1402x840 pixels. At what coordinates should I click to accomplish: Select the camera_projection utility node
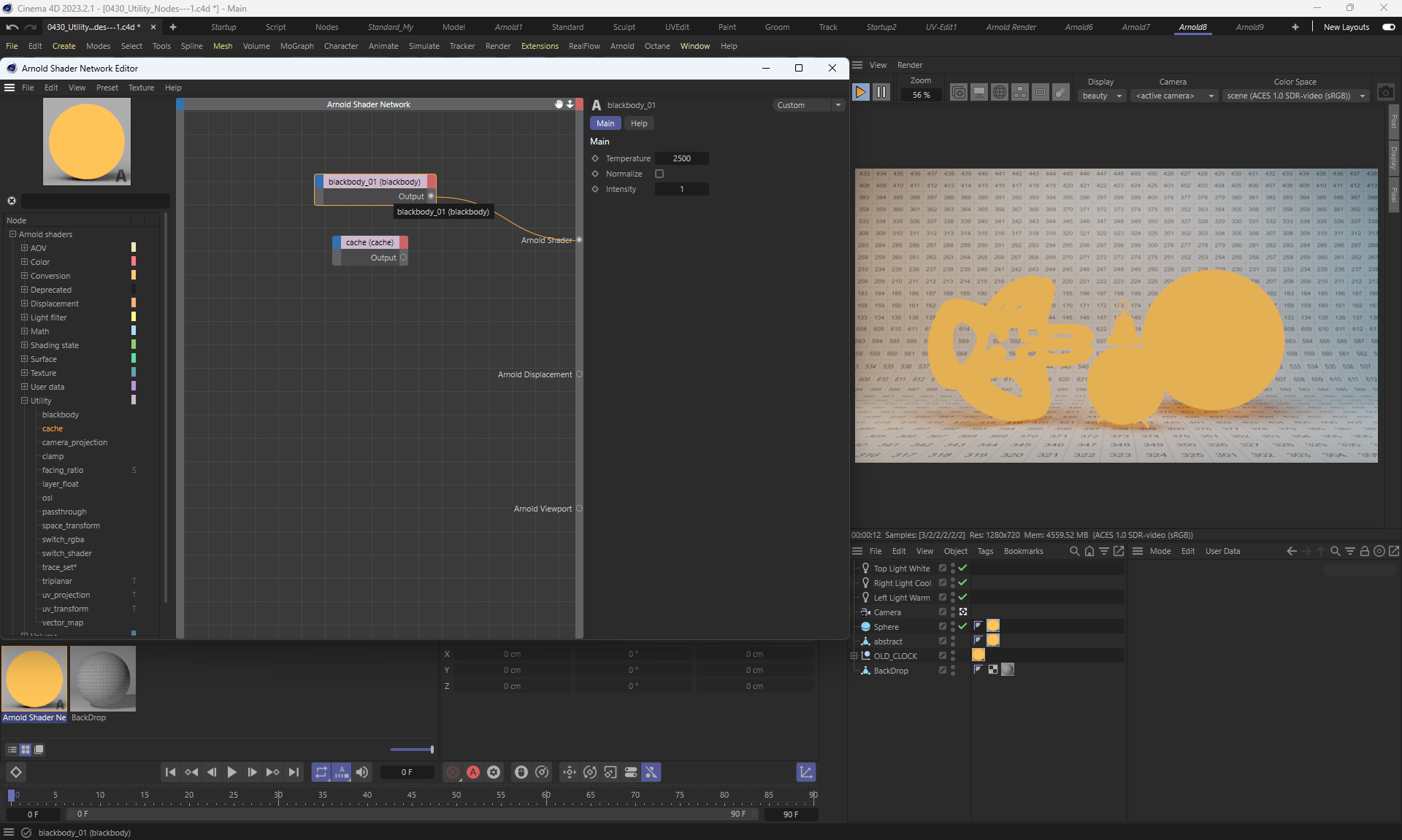click(74, 442)
